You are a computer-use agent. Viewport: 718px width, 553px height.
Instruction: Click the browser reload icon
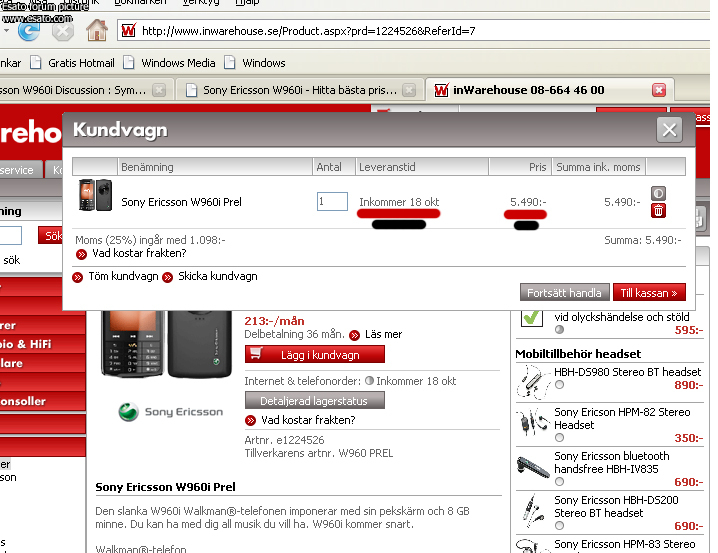click(28, 31)
